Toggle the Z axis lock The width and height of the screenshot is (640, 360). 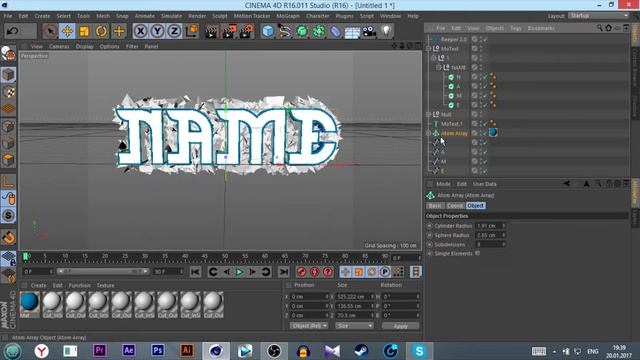[x=174, y=31]
